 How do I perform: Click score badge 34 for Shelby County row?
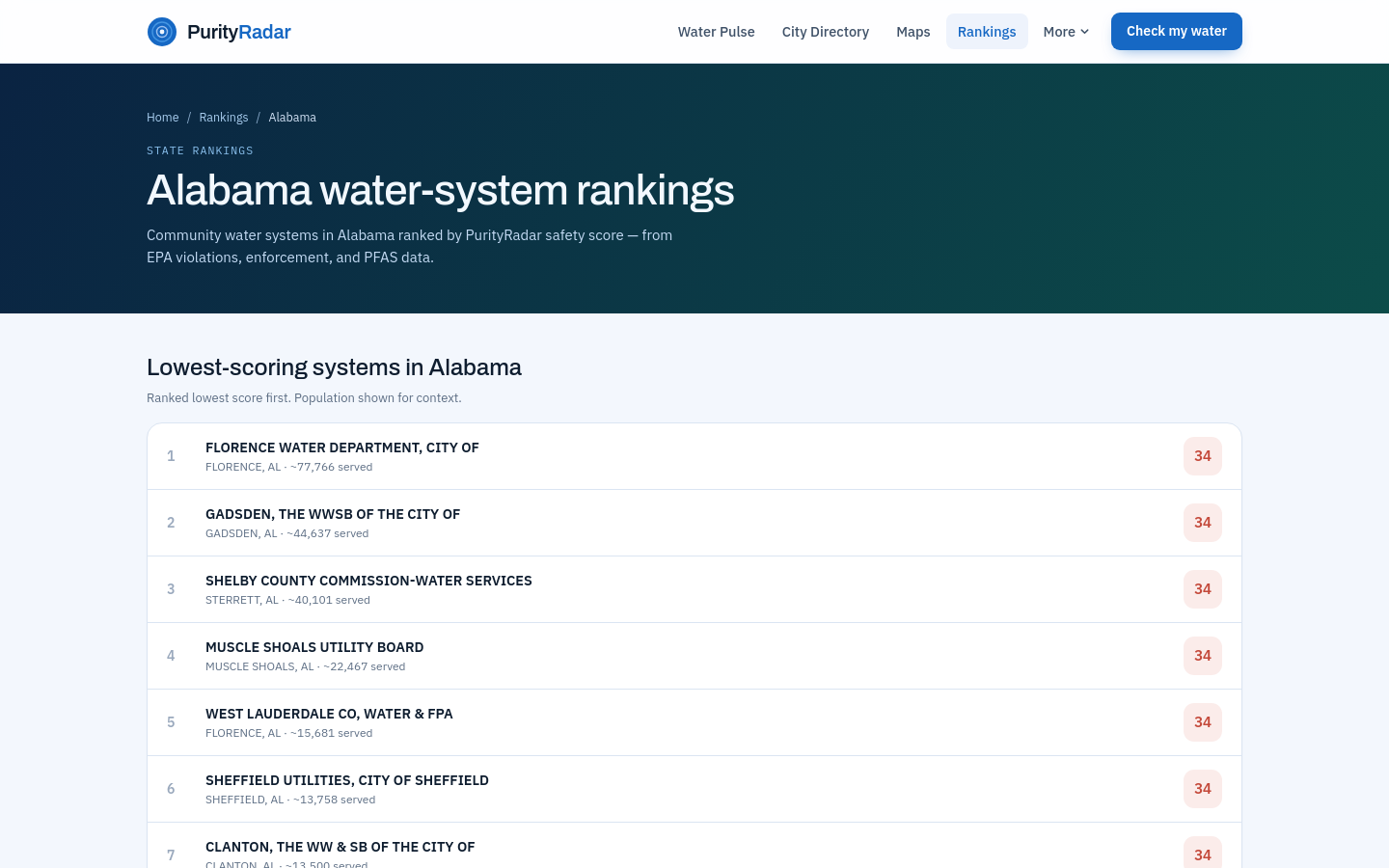pos(1203,589)
